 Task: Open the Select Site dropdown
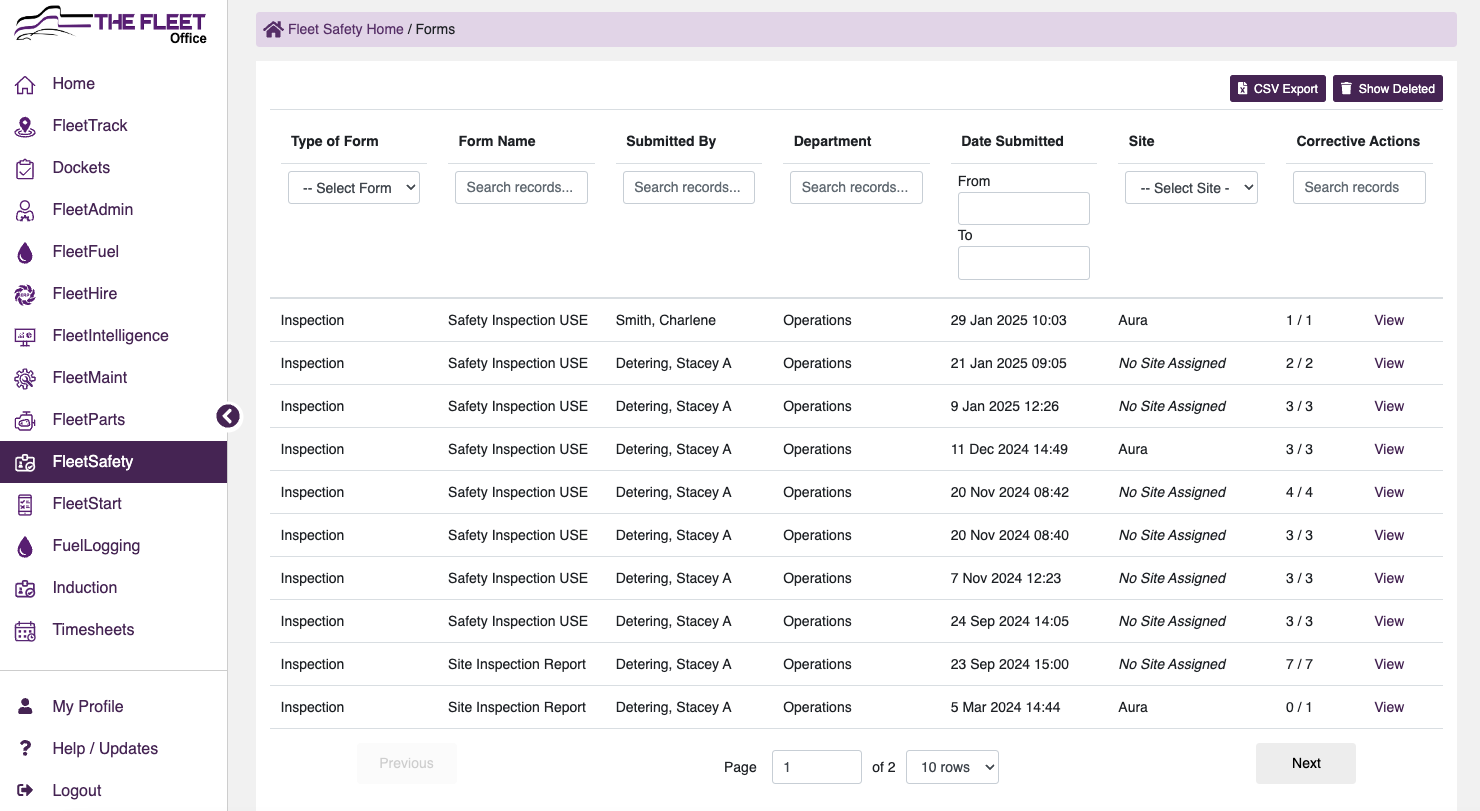1191,188
